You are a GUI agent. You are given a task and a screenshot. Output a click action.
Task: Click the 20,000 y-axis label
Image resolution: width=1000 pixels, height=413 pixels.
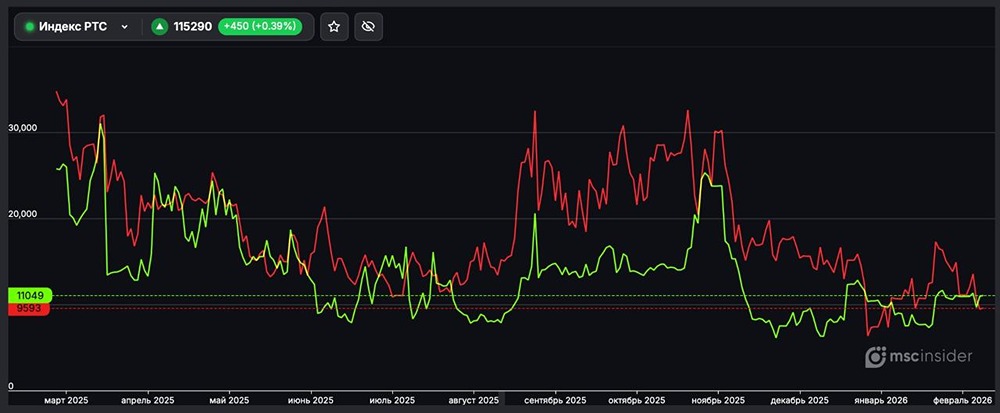click(x=22, y=215)
